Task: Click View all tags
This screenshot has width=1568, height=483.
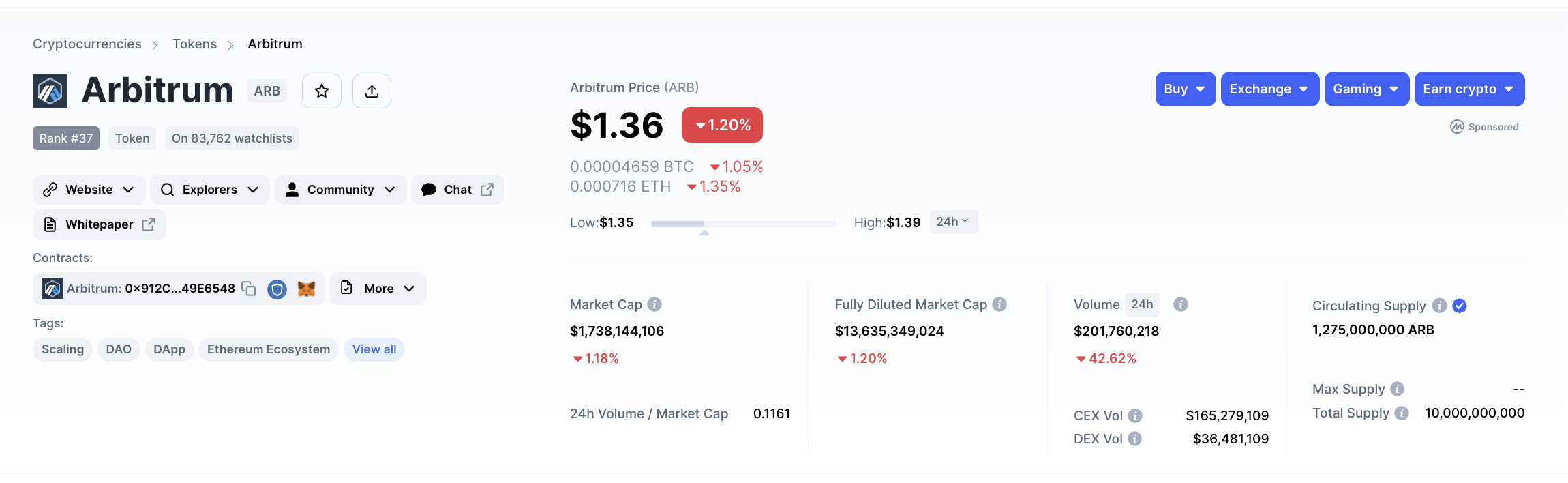Action: [374, 349]
